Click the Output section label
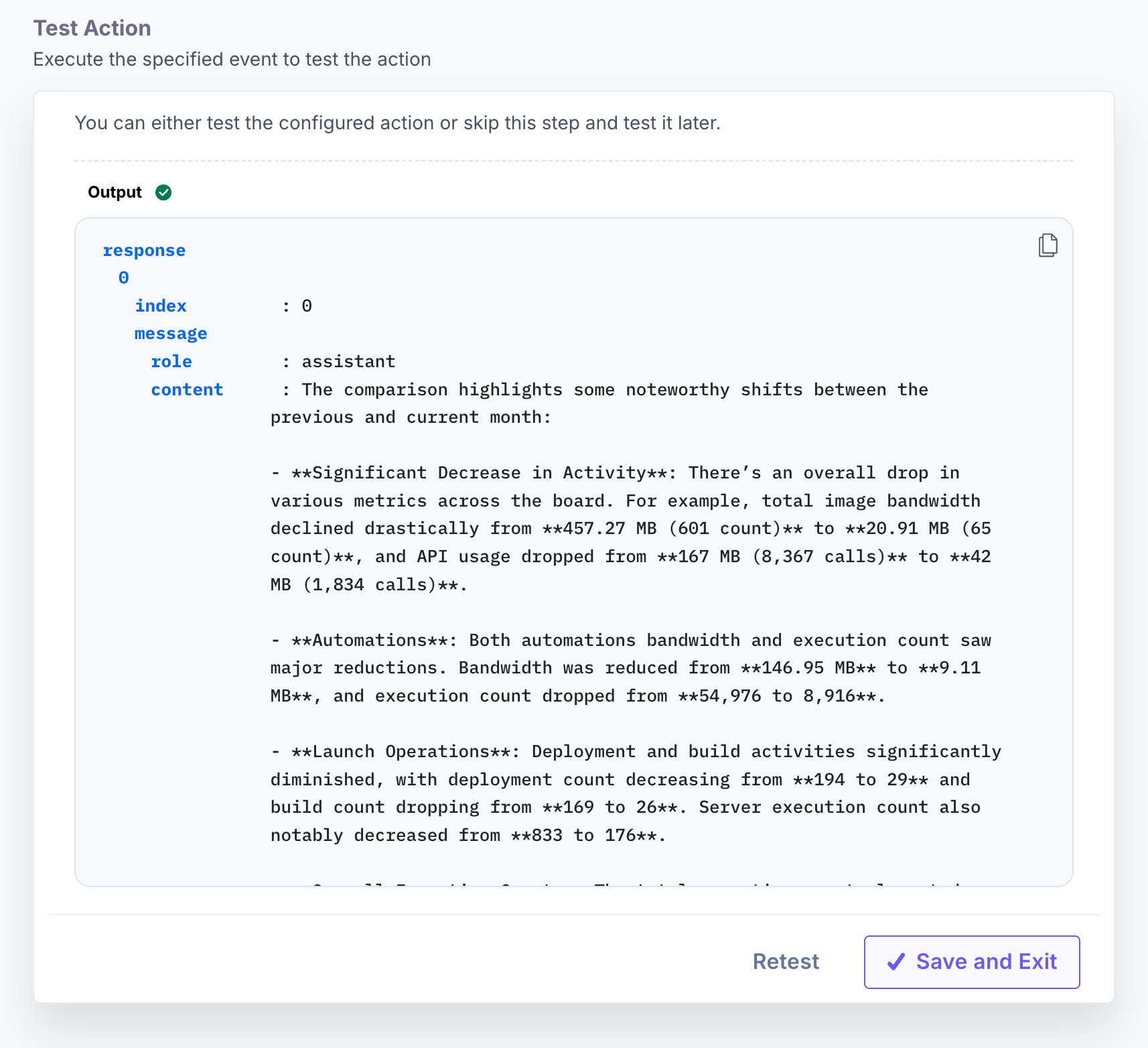The height and width of the screenshot is (1048, 1148). tap(115, 193)
